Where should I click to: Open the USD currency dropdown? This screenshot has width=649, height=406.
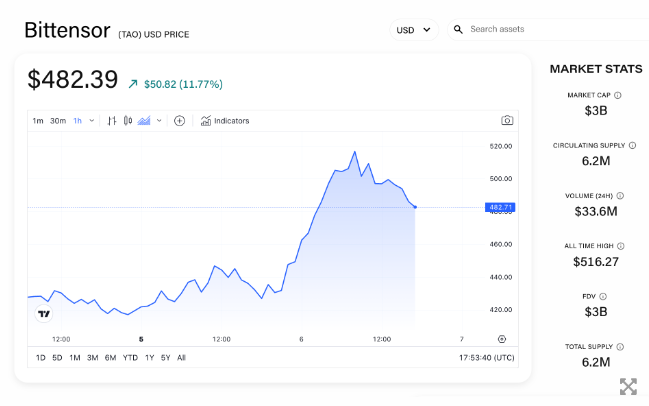click(413, 30)
